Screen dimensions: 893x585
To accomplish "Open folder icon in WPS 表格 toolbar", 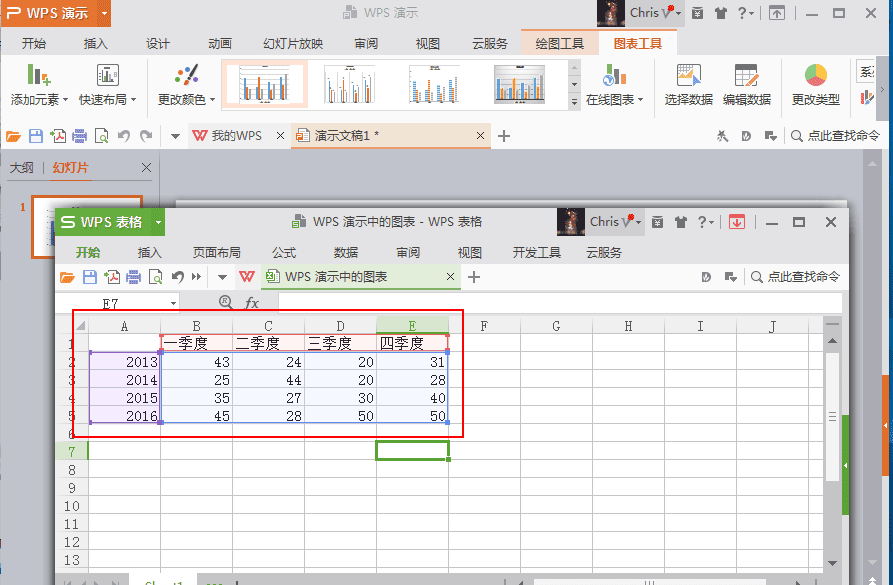I will 67,277.
